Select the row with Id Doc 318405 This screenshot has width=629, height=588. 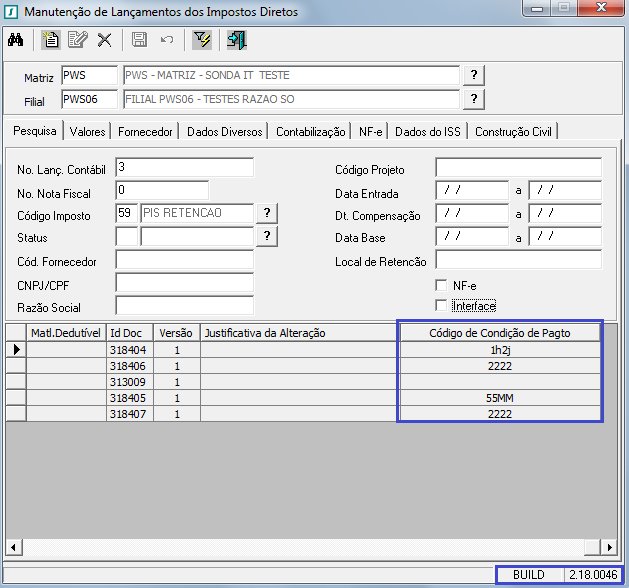[x=127, y=397]
